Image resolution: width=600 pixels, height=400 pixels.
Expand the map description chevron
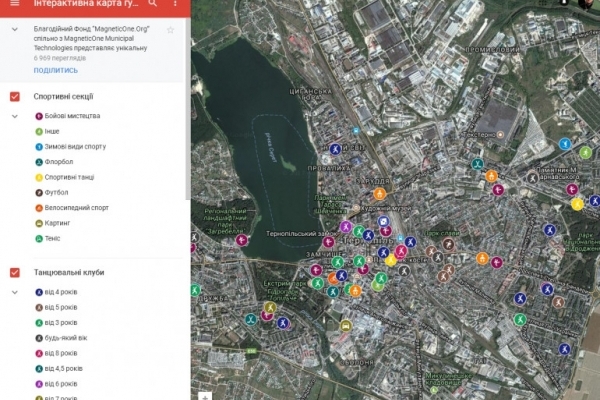point(15,30)
